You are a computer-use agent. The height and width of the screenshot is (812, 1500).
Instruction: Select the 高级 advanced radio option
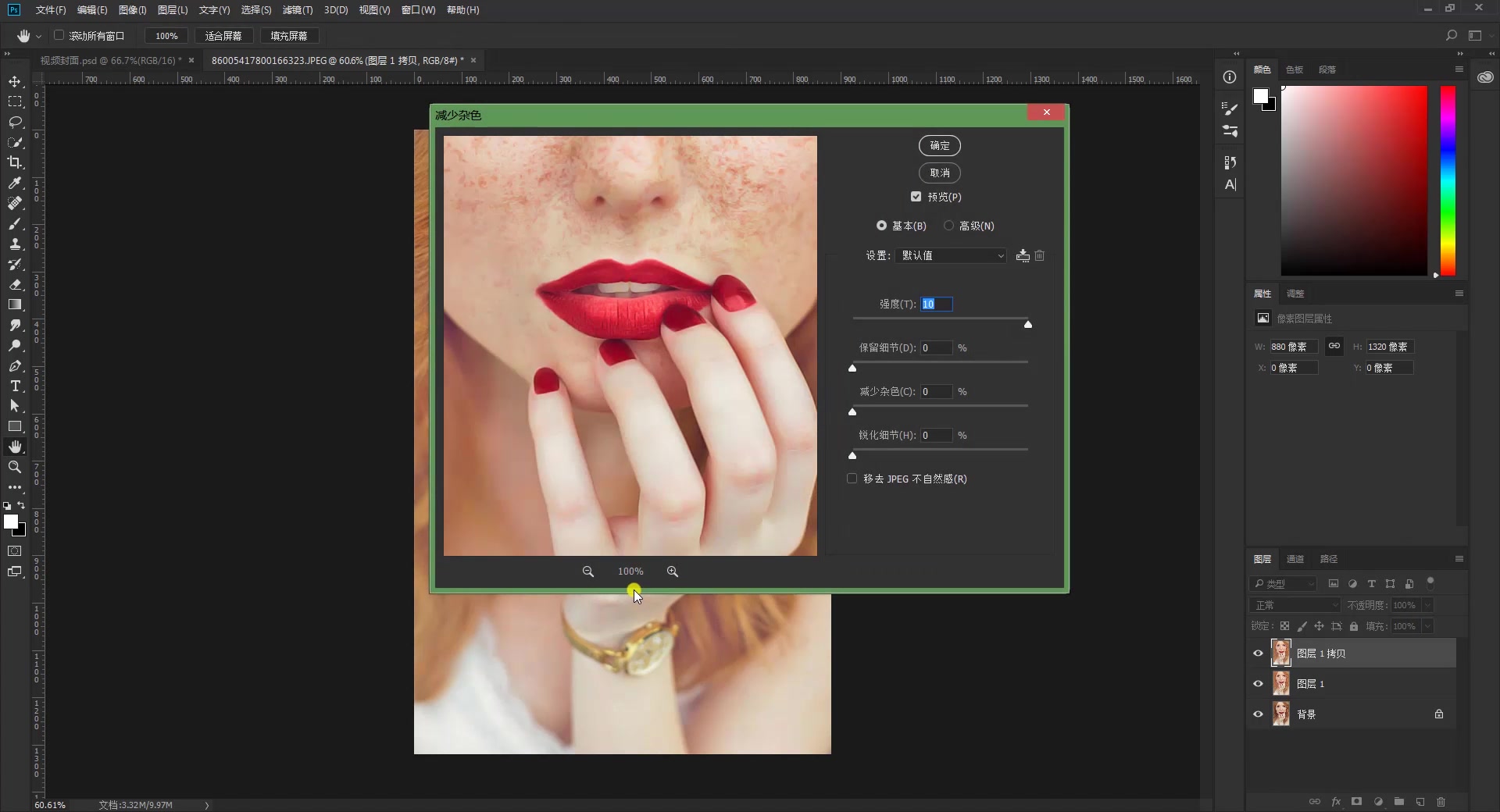[x=949, y=226]
